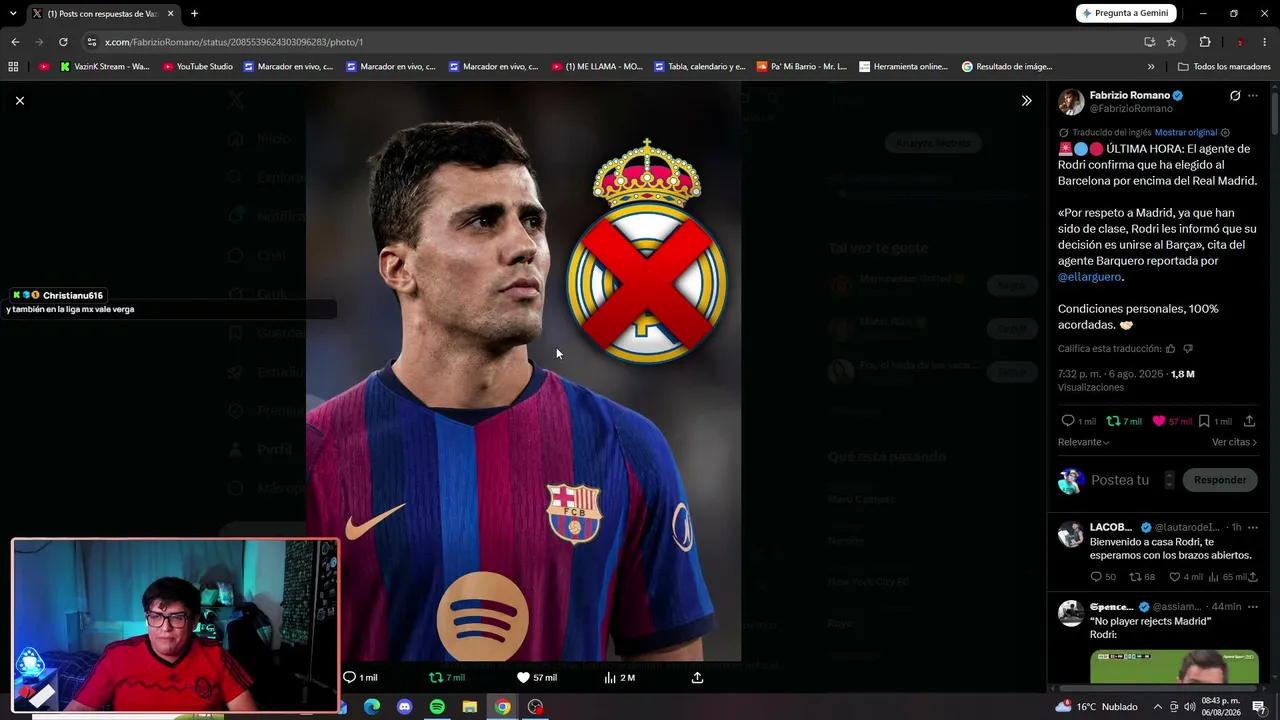1280x720 pixels.
Task: Unlike the post with the pink heart
Action: [x=1159, y=421]
